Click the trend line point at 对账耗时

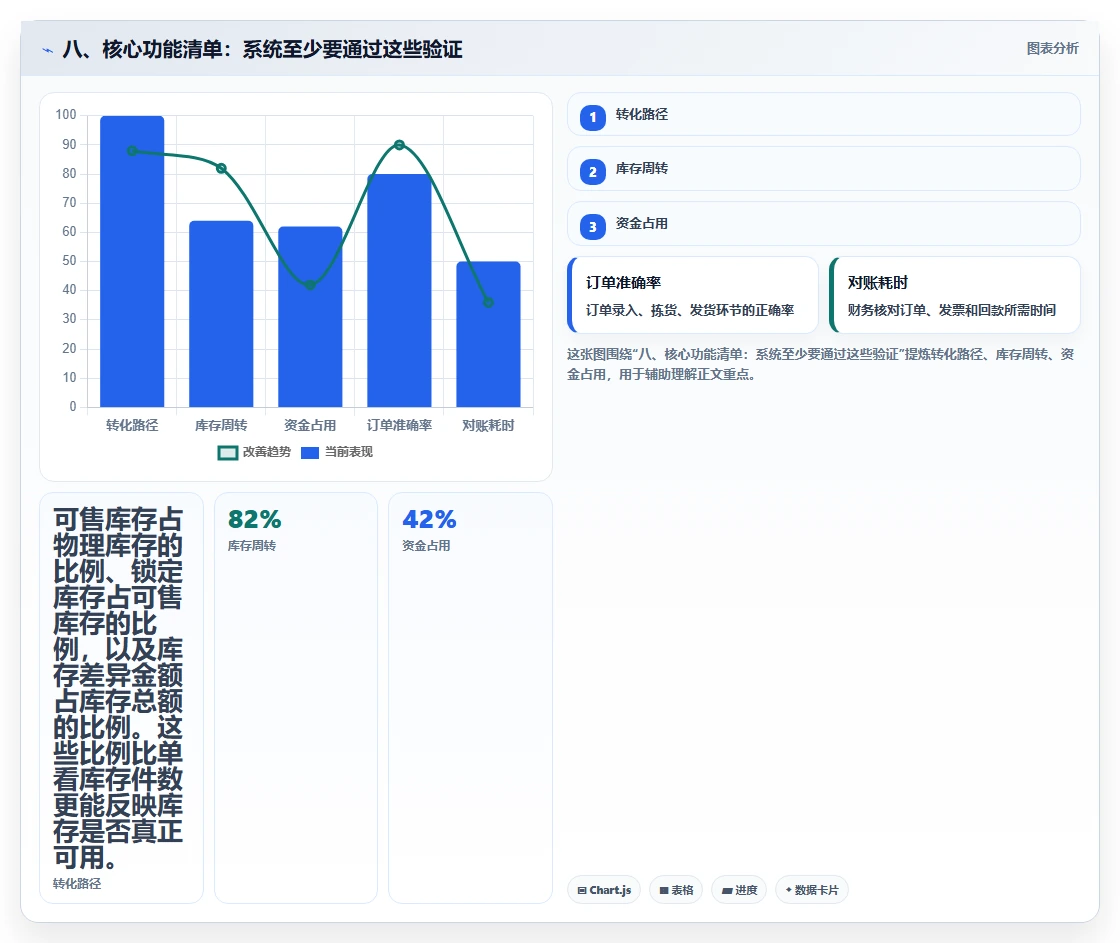pyautogui.click(x=489, y=302)
